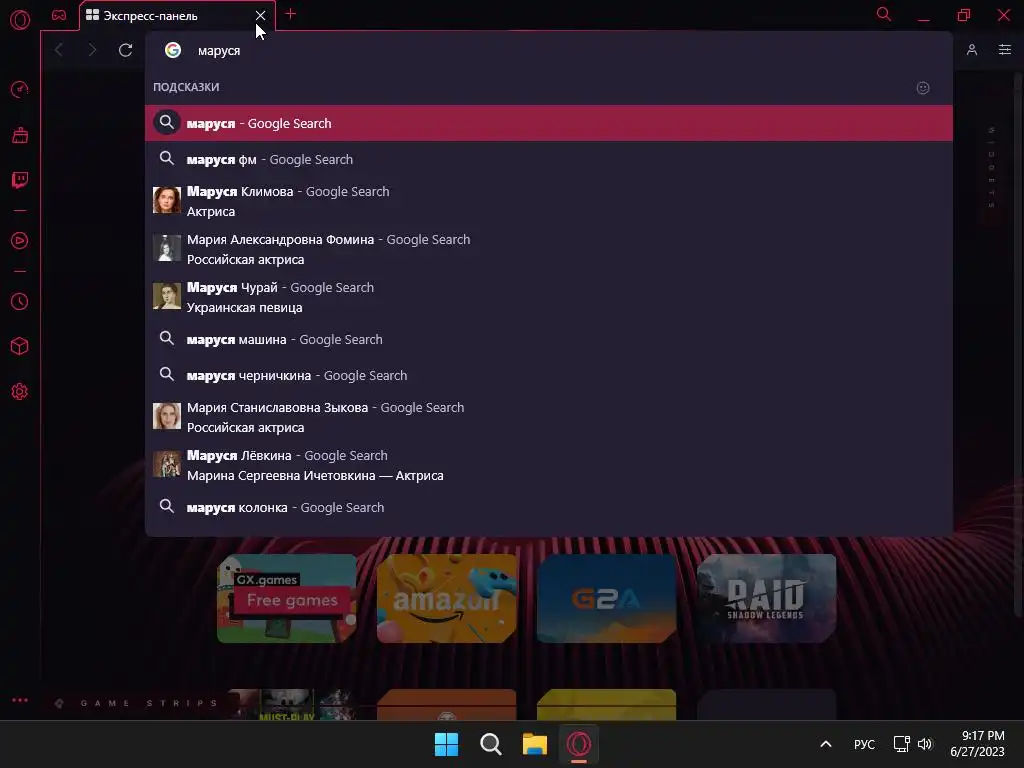Screen dimensions: 1024x768
Task: Select suggestion Маруся Климова
Action: 549,201
